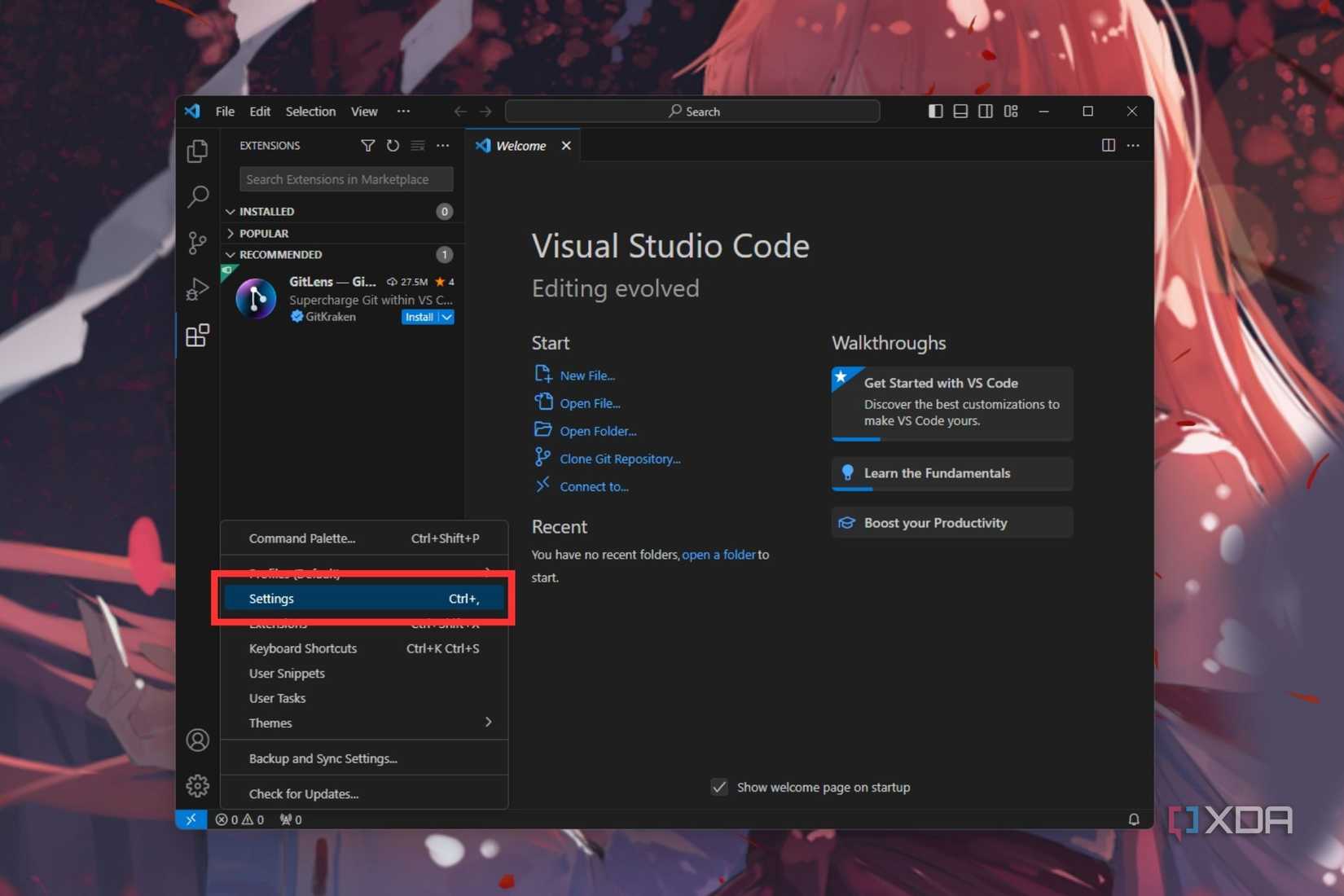Refresh the extensions list
The image size is (1344, 896).
point(393,146)
